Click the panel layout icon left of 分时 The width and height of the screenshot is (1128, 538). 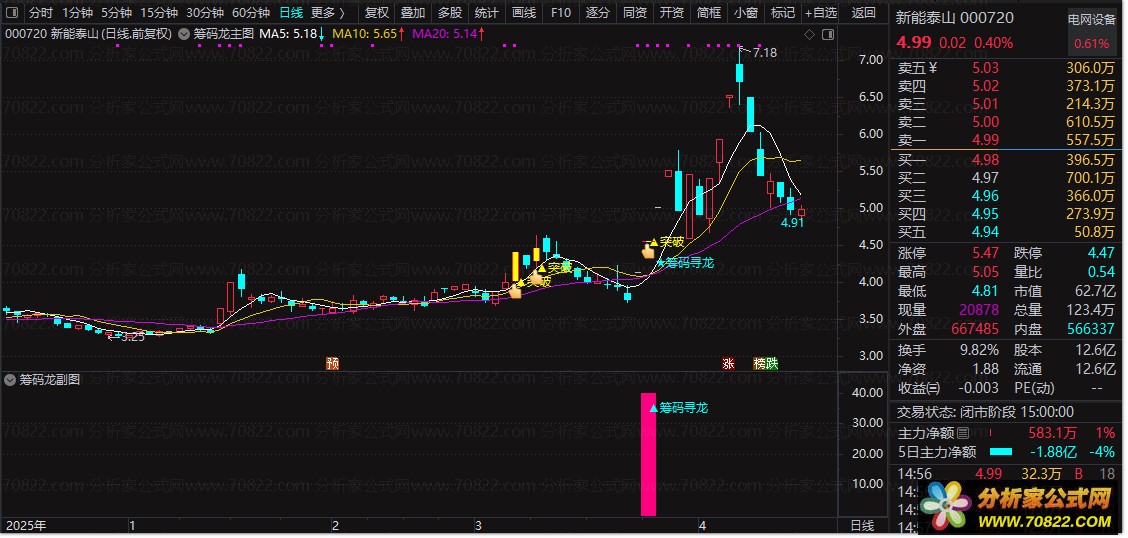[12, 12]
